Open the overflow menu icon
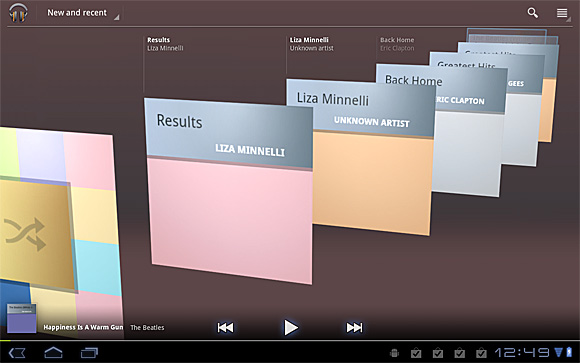The height and width of the screenshot is (363, 580). [562, 13]
